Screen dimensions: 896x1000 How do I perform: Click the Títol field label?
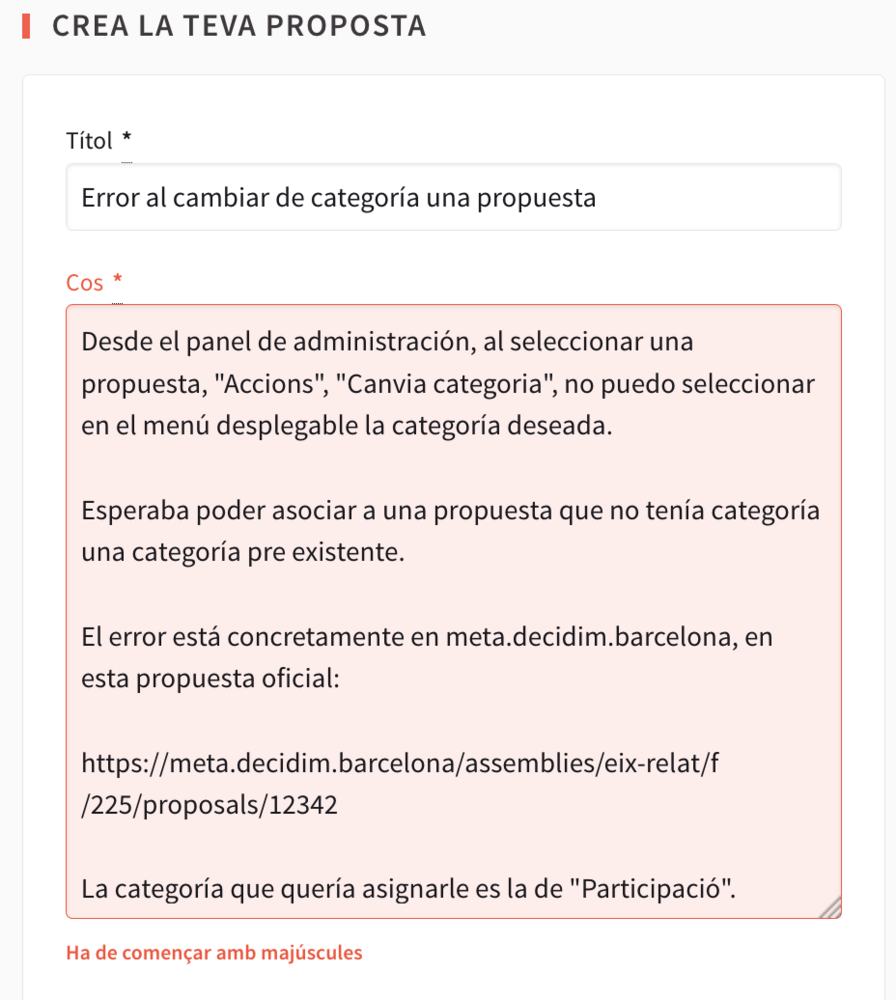click(89, 141)
